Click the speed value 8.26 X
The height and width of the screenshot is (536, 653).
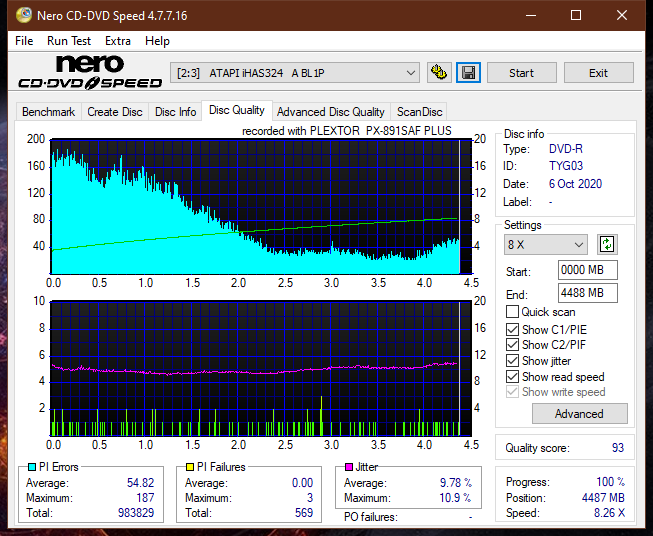tap(609, 513)
